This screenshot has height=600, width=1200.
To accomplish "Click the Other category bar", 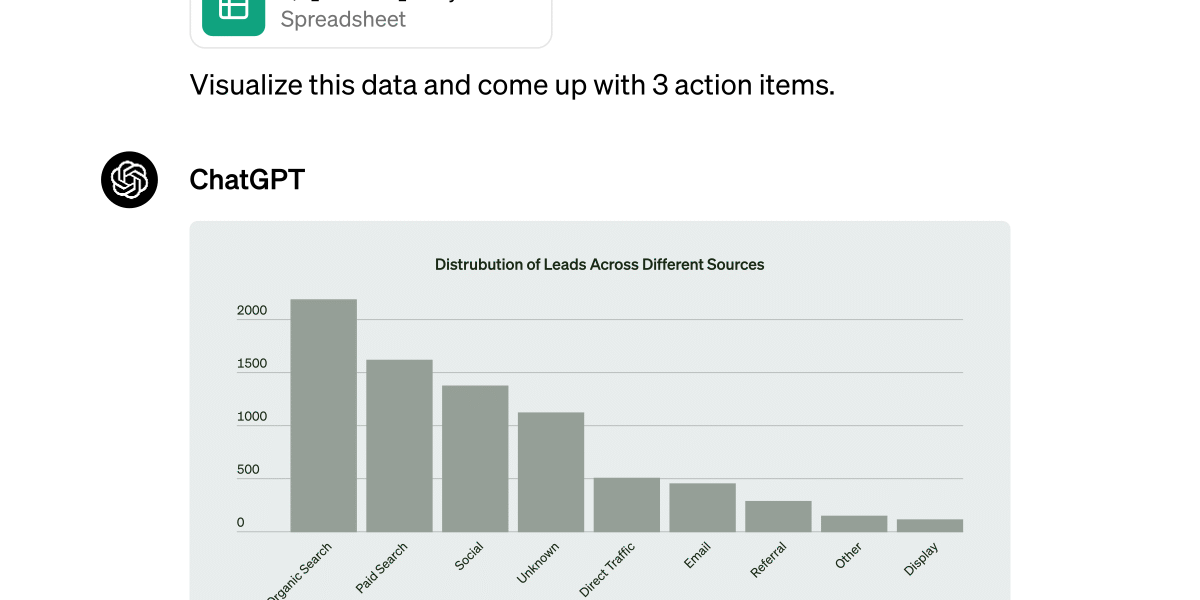I will pos(854,524).
